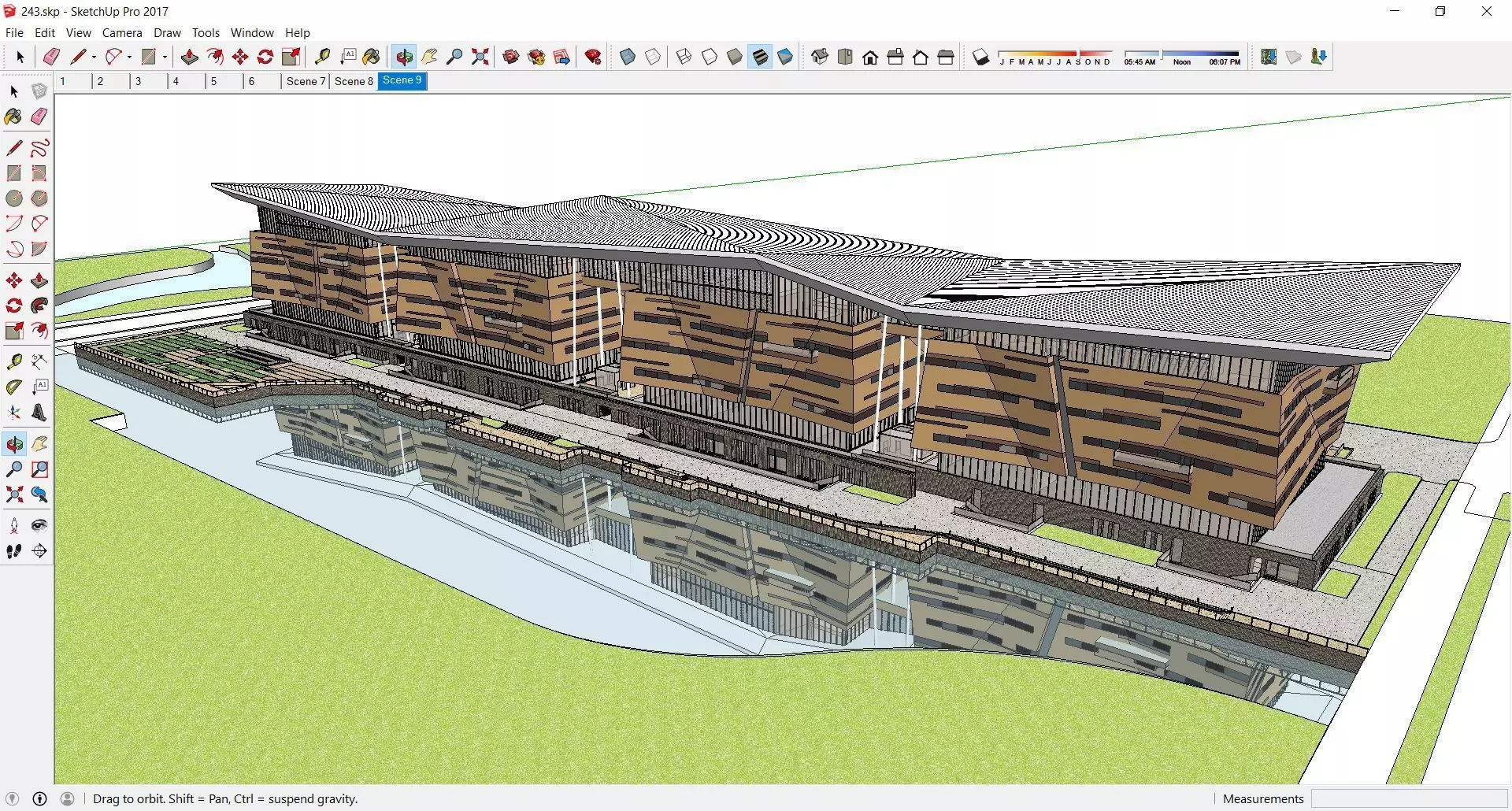Image resolution: width=1512 pixels, height=811 pixels.
Task: Enable Wireframe face style
Action: [x=684, y=57]
